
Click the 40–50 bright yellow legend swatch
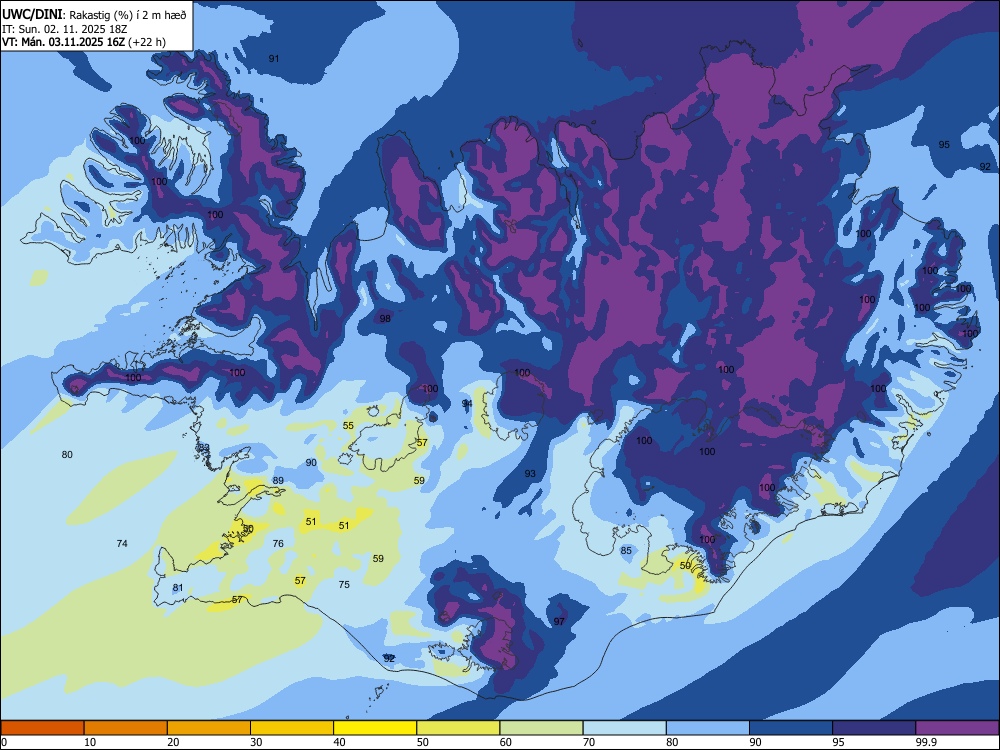pyautogui.click(x=375, y=728)
